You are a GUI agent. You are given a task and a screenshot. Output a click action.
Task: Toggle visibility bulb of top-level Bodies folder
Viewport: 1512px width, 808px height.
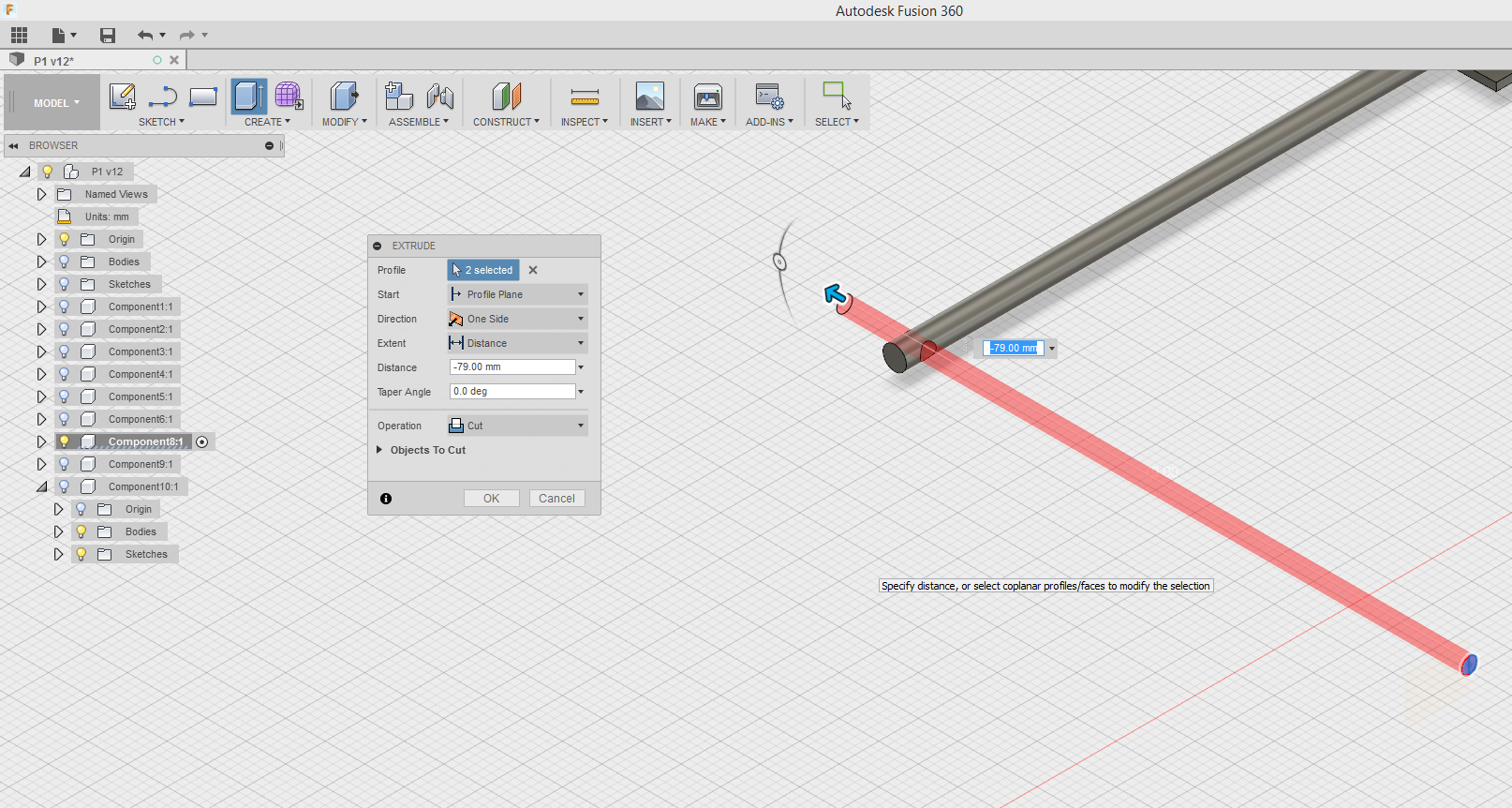(x=65, y=262)
